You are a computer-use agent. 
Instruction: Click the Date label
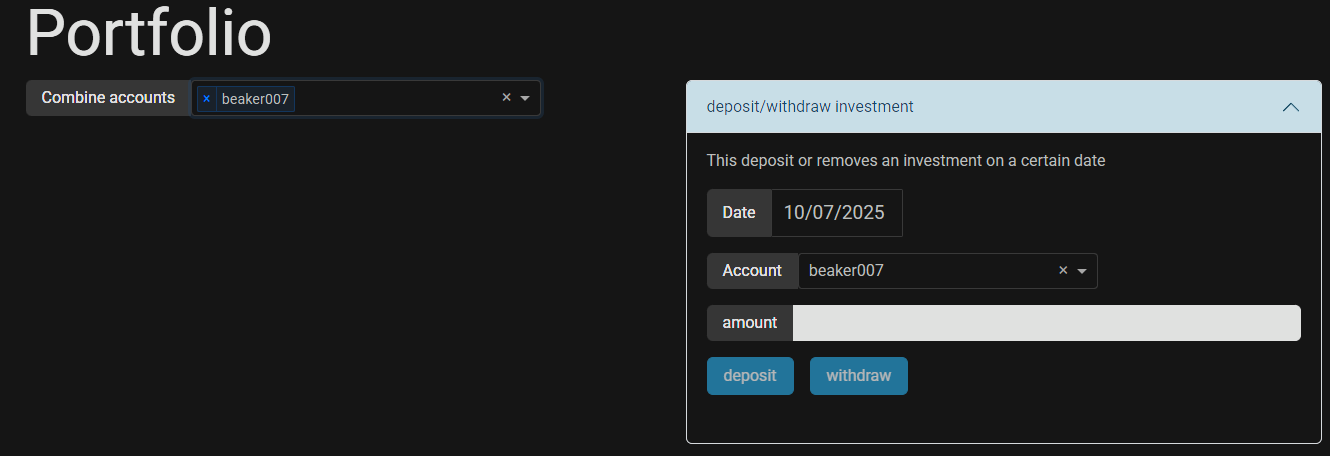[739, 213]
